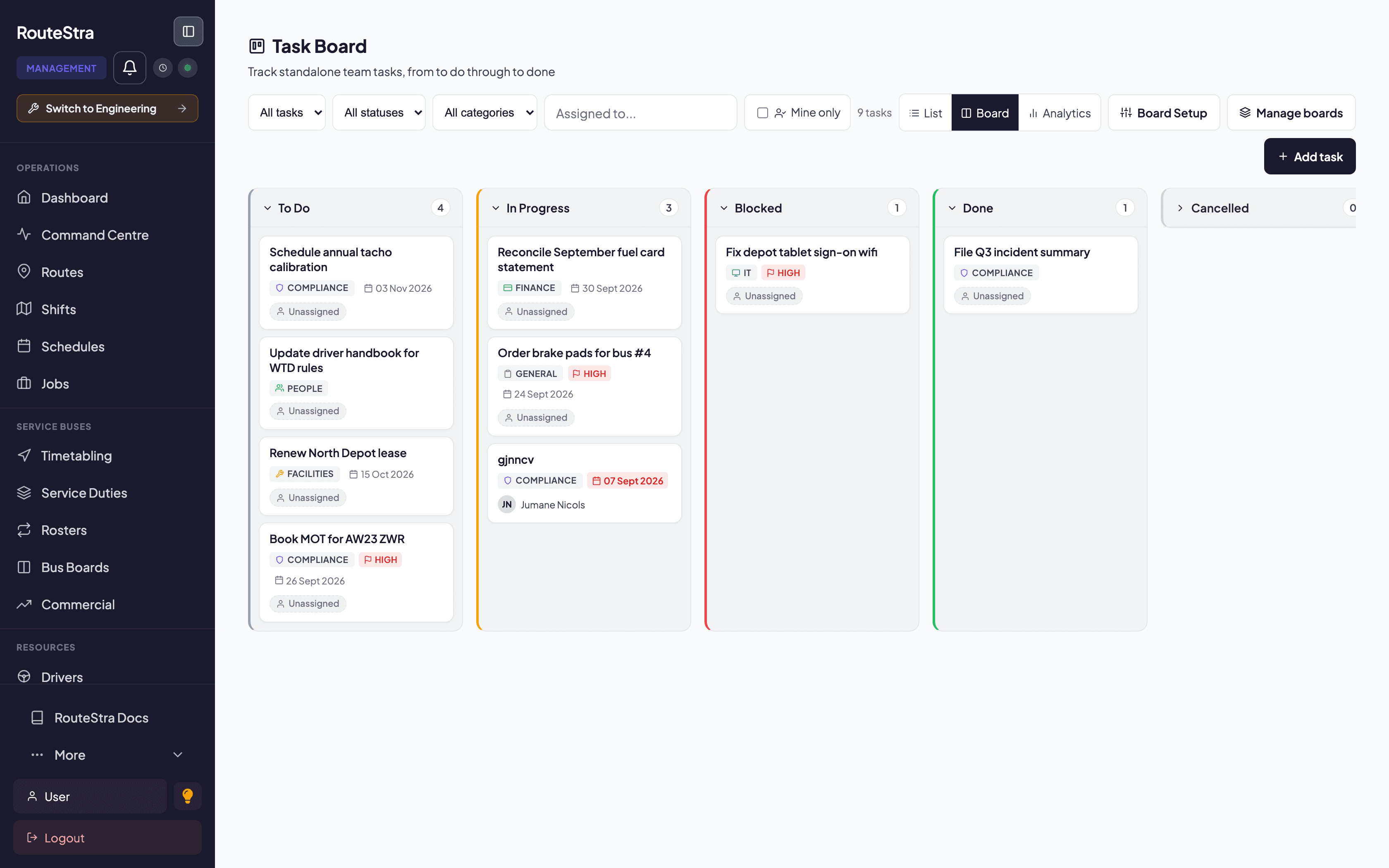The height and width of the screenshot is (868, 1389).
Task: Collapse the Done column
Action: (x=952, y=208)
